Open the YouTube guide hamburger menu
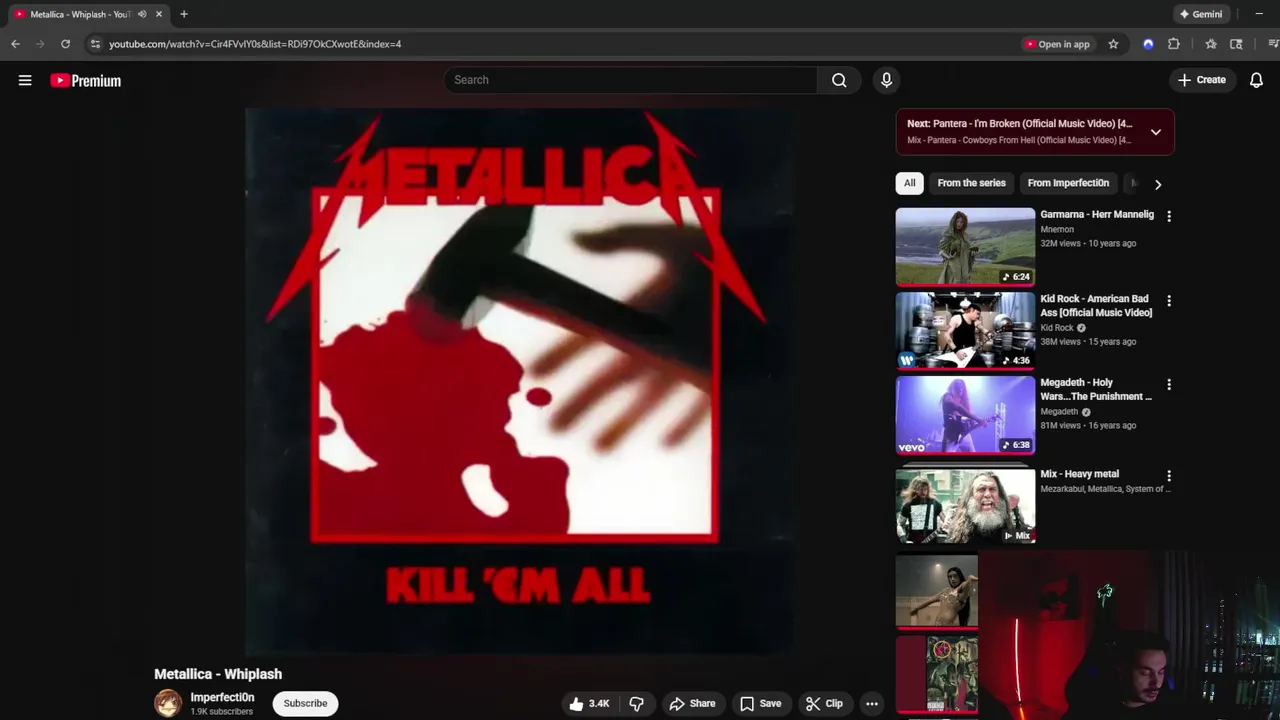The width and height of the screenshot is (1280, 720). (x=25, y=80)
